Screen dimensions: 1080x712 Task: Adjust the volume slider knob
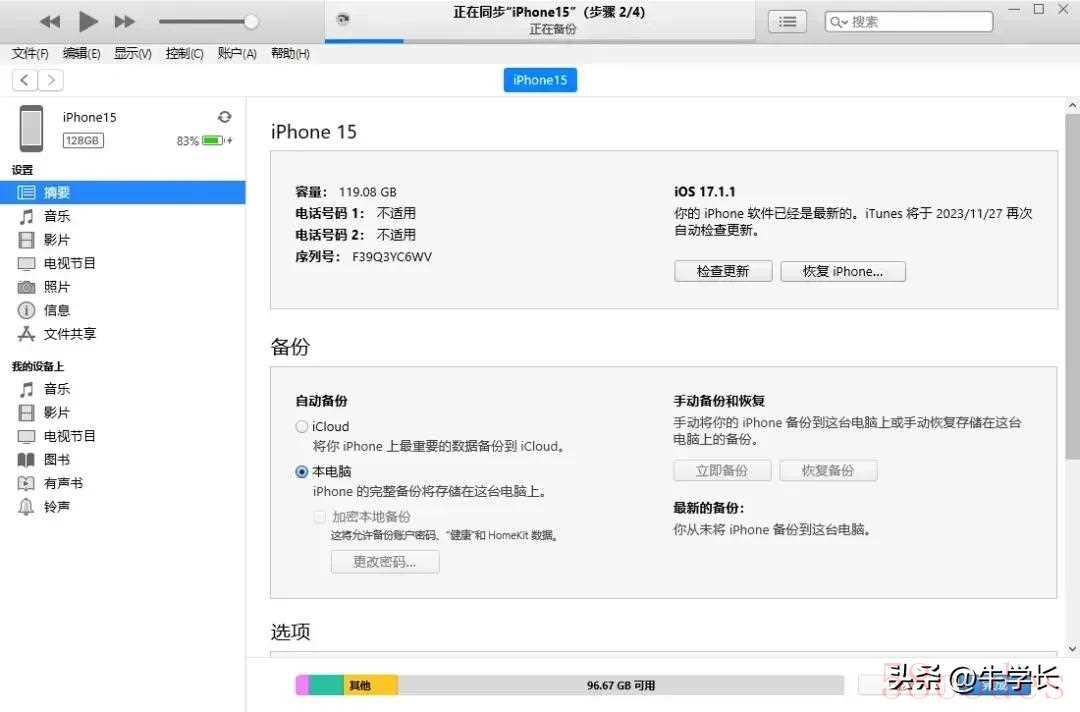(251, 22)
